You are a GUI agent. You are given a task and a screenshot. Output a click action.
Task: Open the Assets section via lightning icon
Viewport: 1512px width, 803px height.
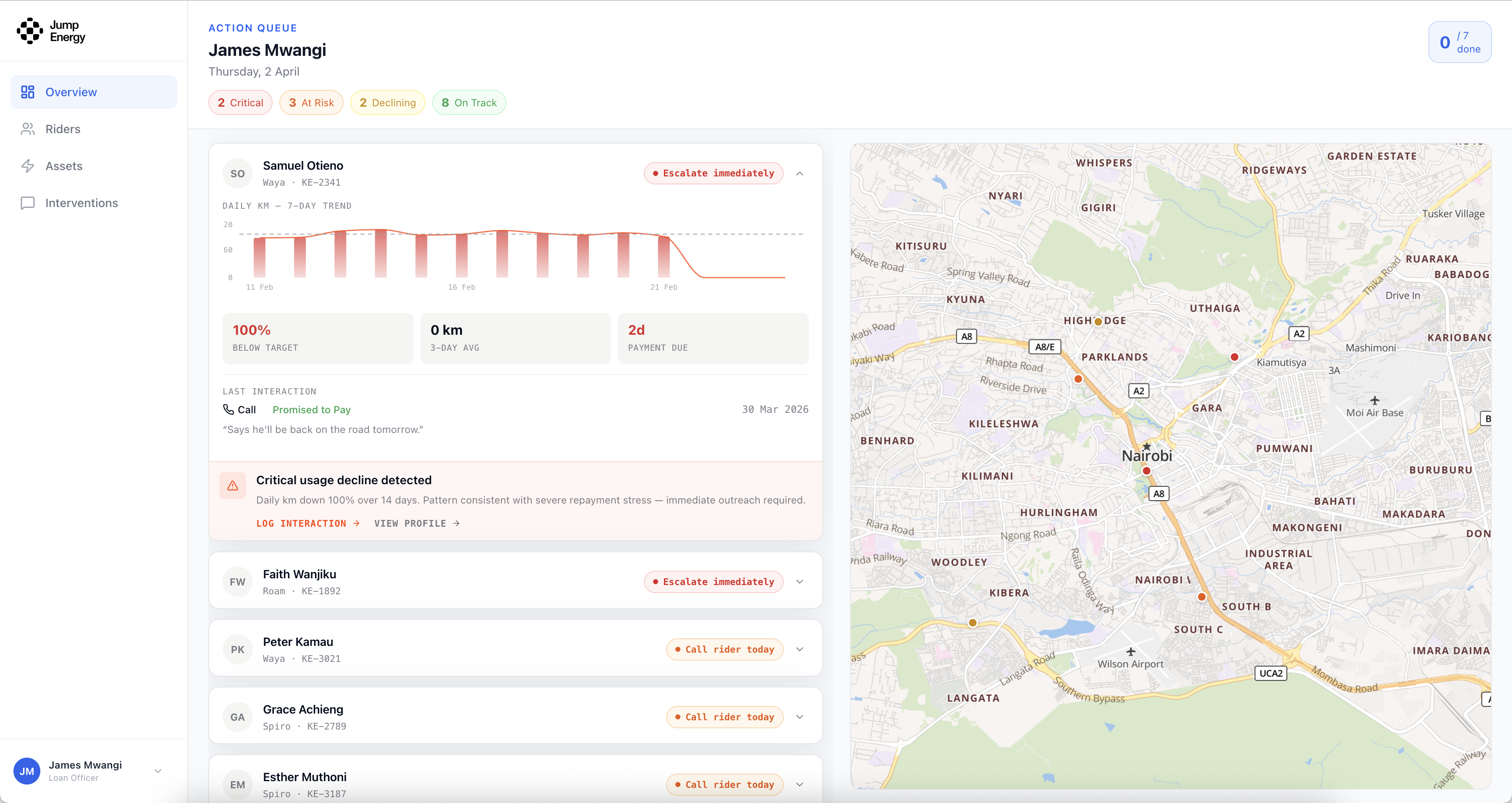coord(28,165)
